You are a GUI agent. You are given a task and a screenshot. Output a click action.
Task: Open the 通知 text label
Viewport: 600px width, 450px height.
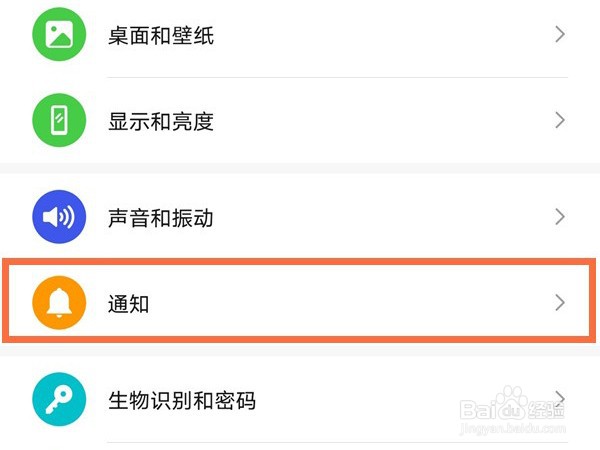tap(128, 304)
